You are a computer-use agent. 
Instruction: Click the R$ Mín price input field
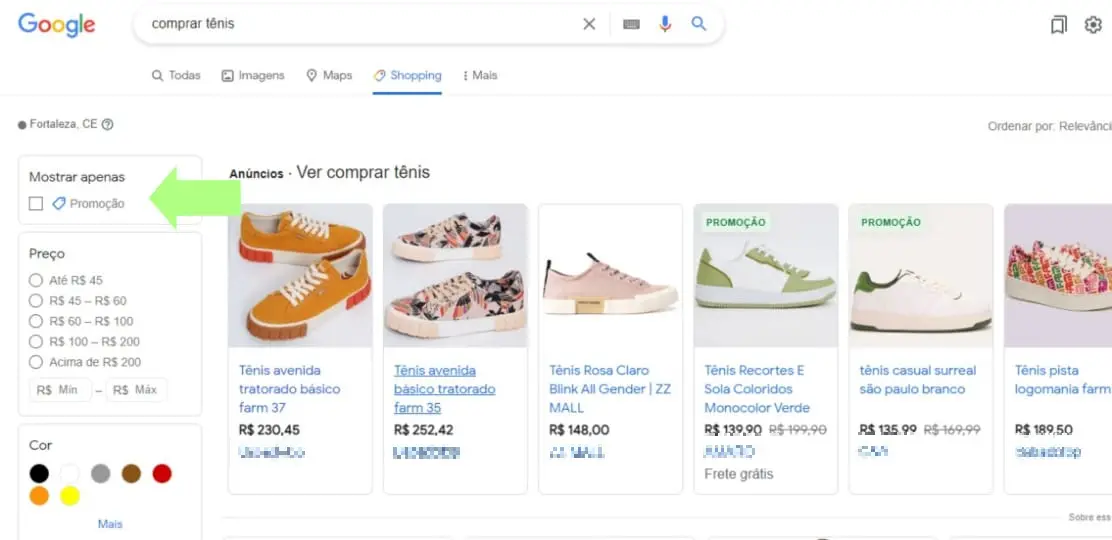point(60,390)
